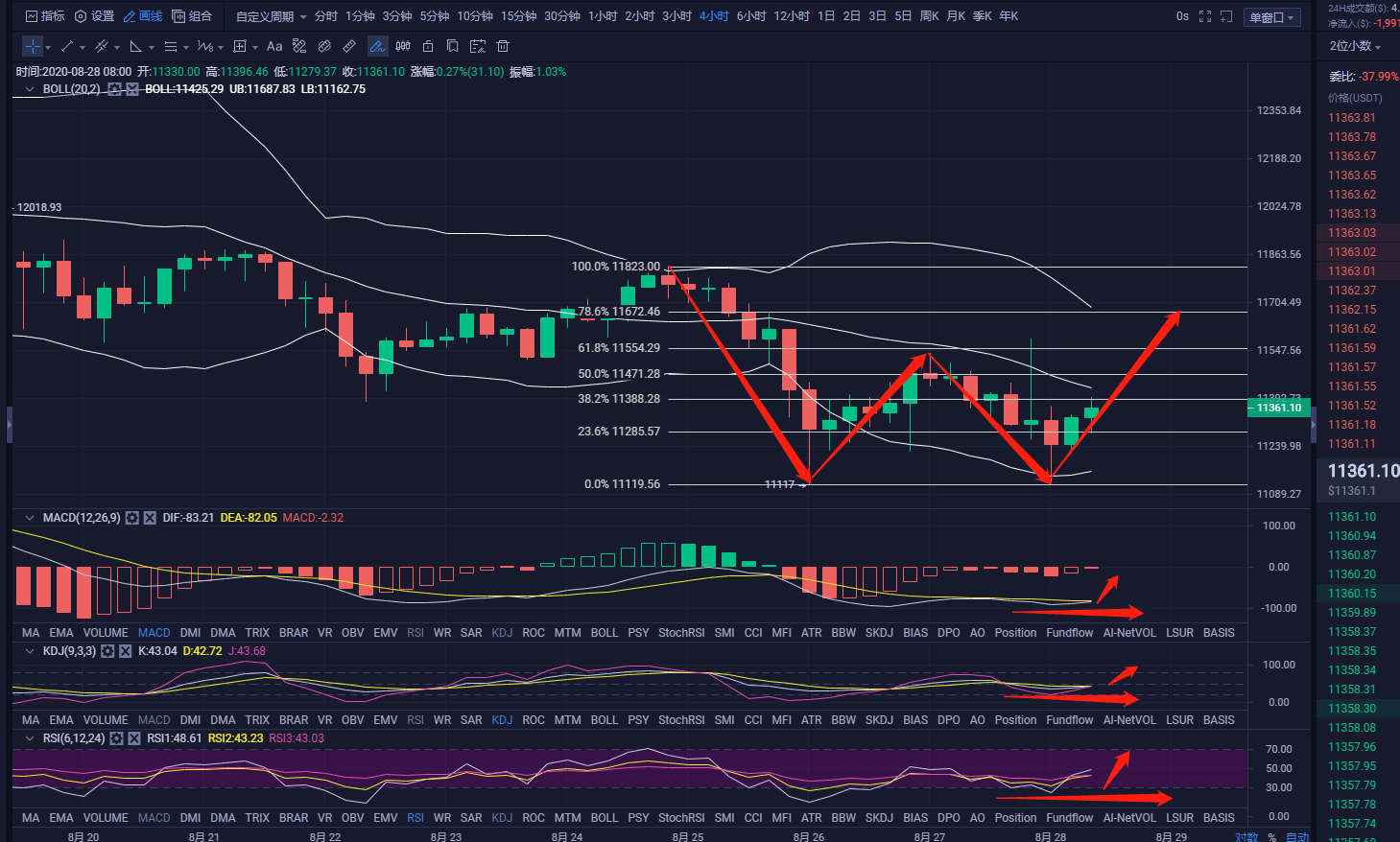Toggle 对数 logarithmic price scale
Viewport: 1400px width, 842px height.
[x=1246, y=836]
